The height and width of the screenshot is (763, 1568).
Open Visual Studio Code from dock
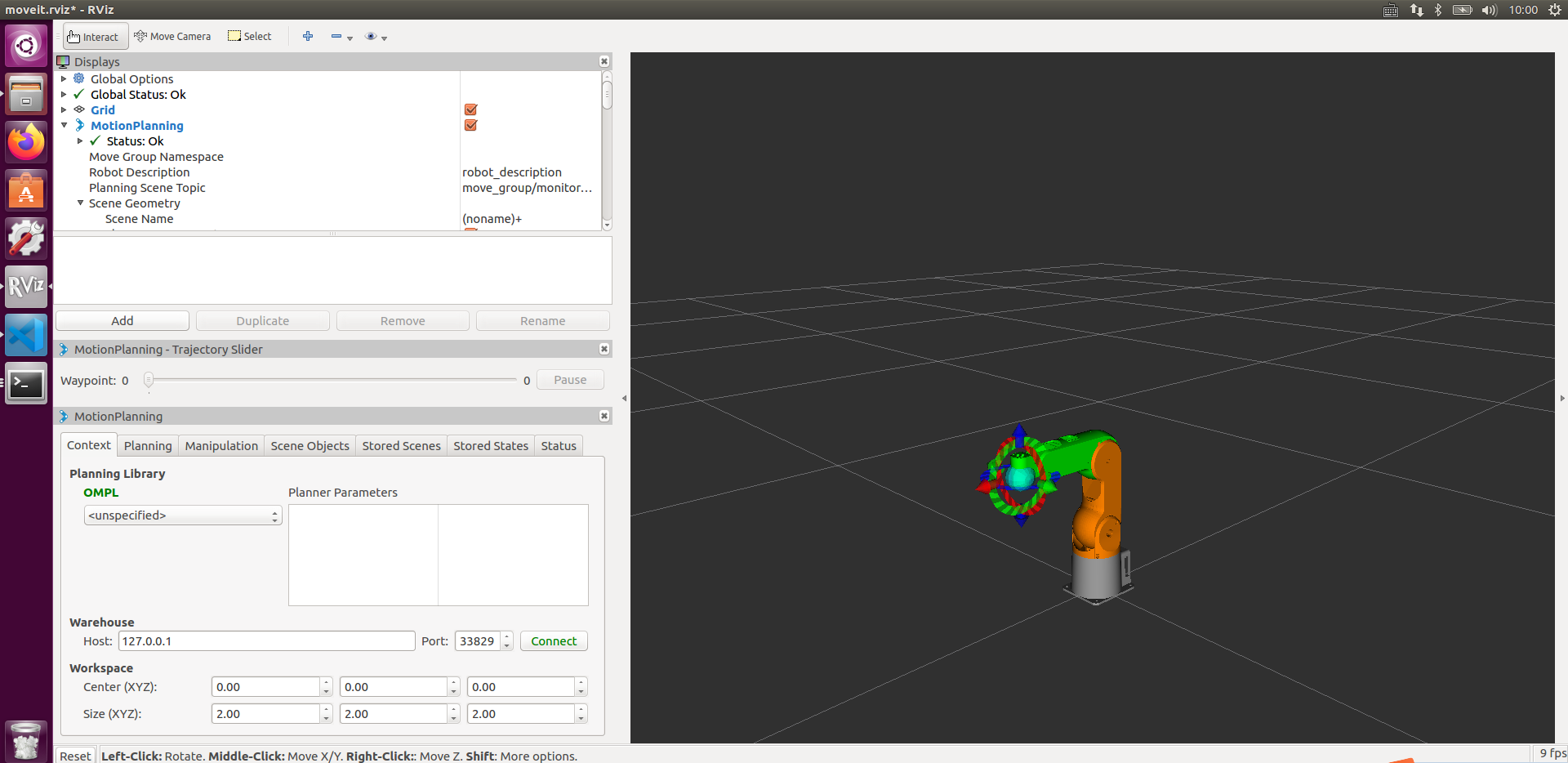[x=26, y=335]
